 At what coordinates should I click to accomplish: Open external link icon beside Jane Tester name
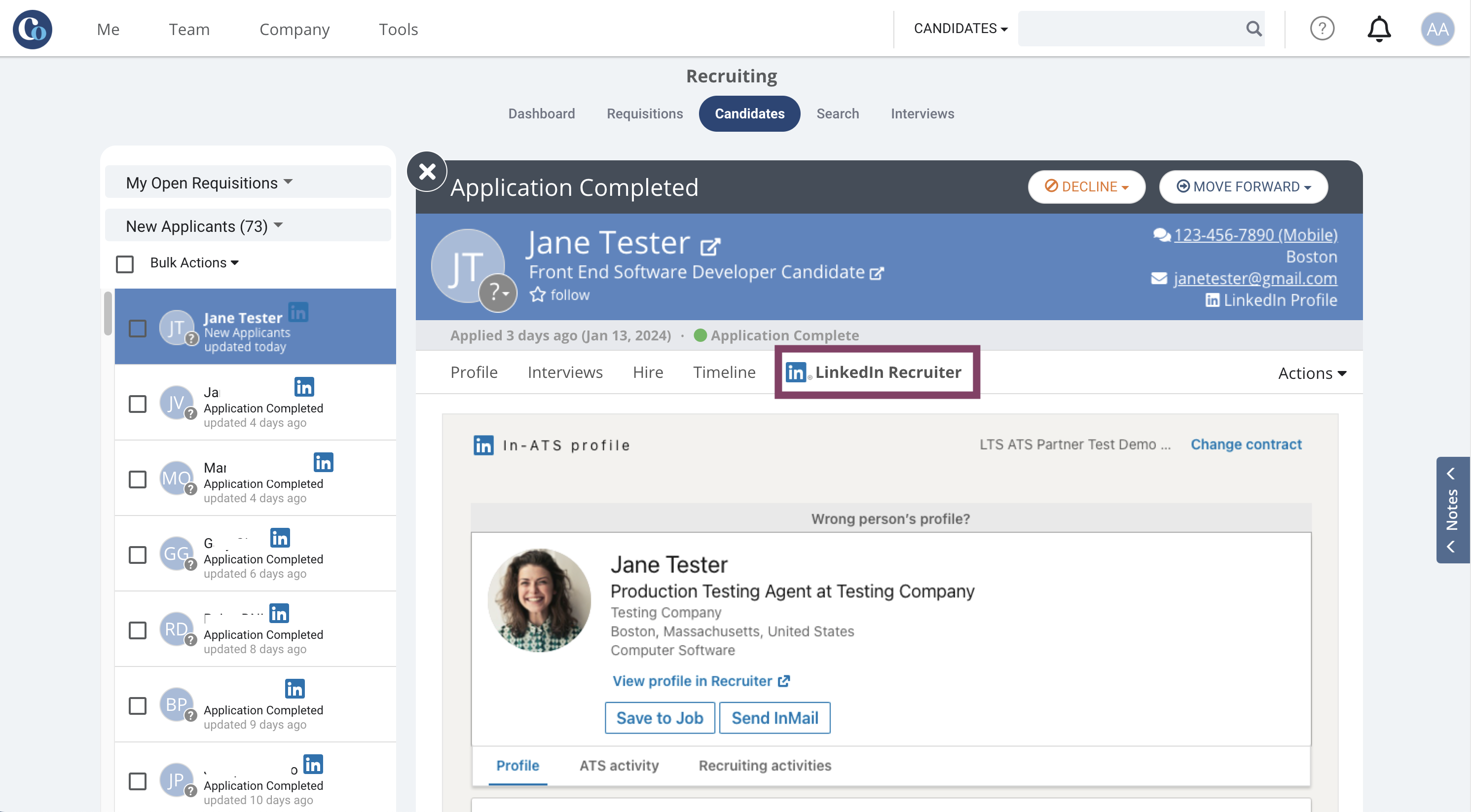710,247
